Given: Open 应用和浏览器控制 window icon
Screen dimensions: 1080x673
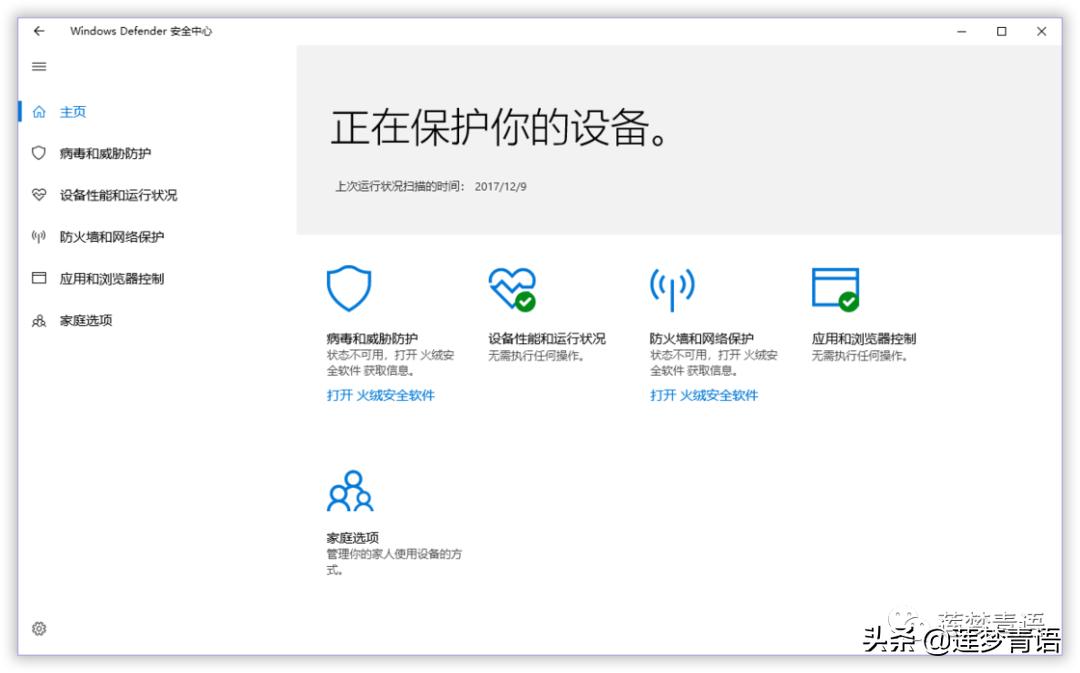Looking at the screenshot, I should (x=834, y=289).
